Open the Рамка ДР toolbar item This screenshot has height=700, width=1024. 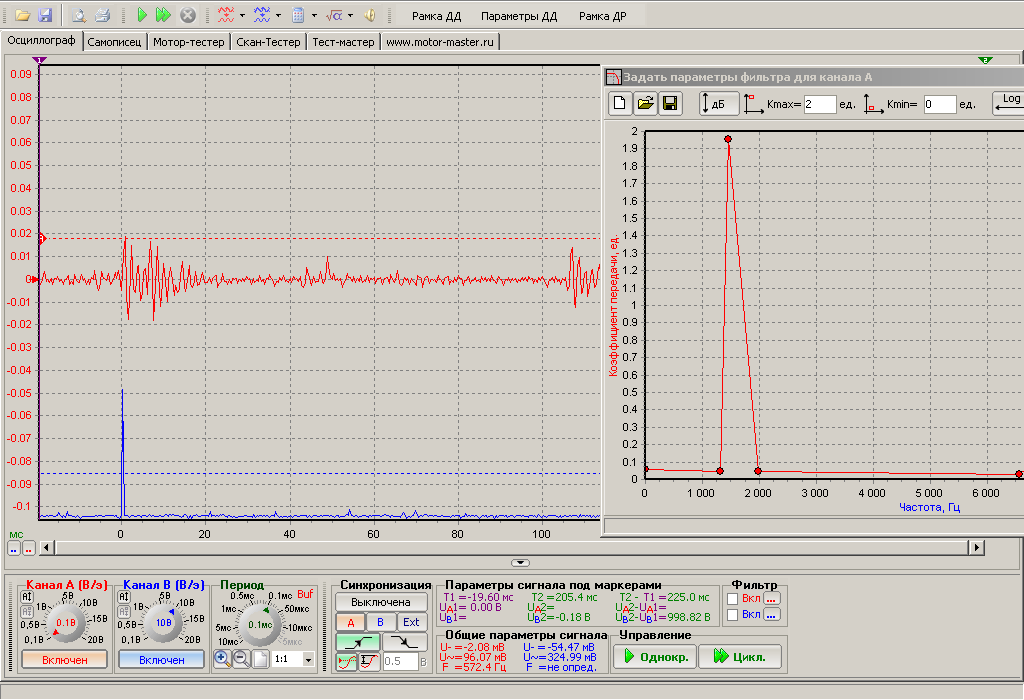coord(602,16)
